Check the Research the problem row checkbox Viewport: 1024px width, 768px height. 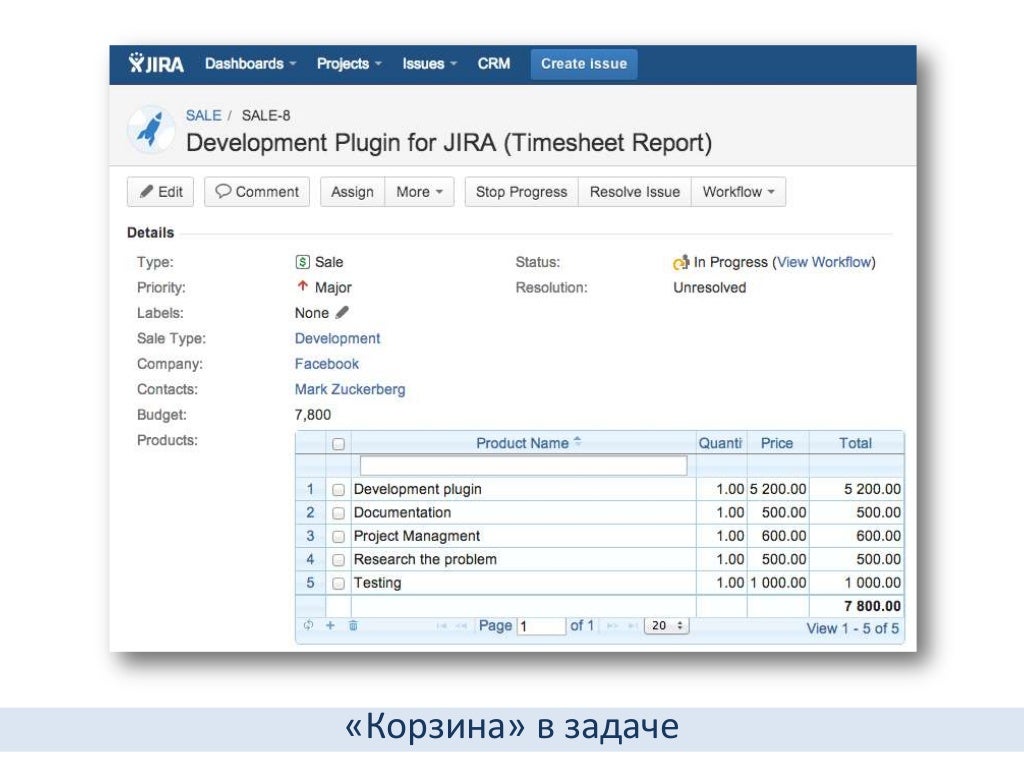[x=338, y=560]
